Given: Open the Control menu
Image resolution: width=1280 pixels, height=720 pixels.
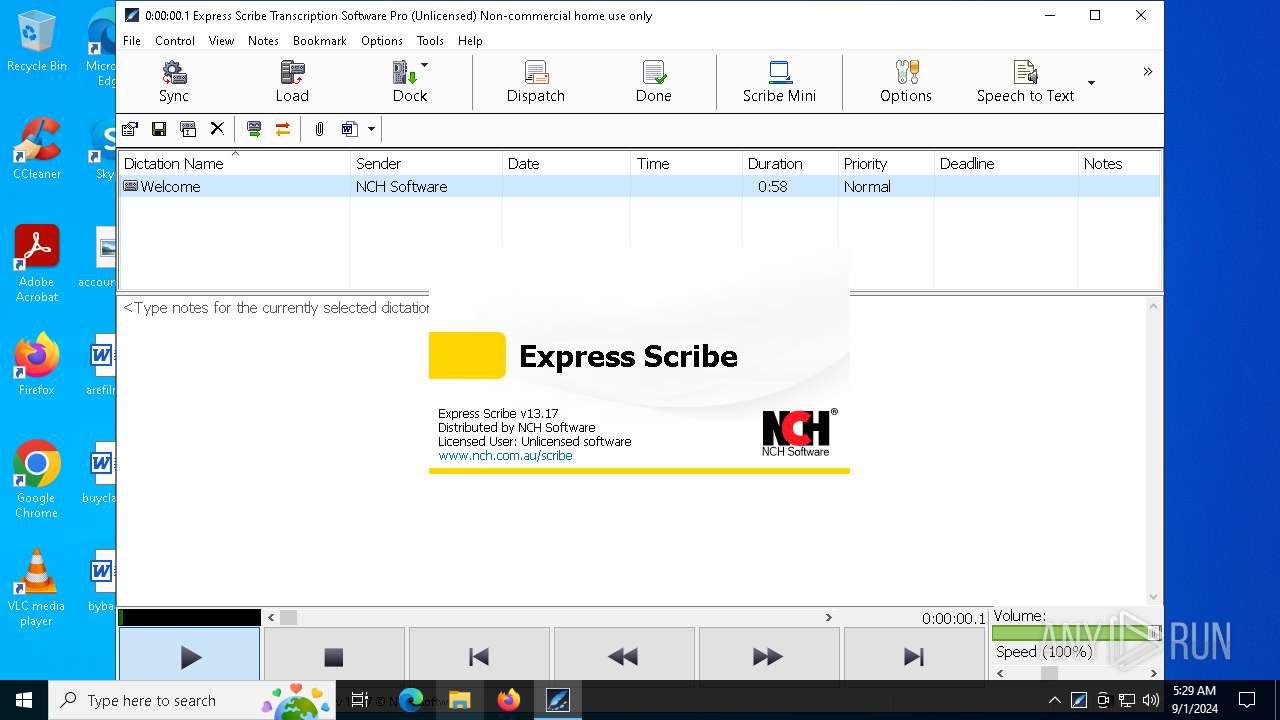Looking at the screenshot, I should [x=175, y=41].
